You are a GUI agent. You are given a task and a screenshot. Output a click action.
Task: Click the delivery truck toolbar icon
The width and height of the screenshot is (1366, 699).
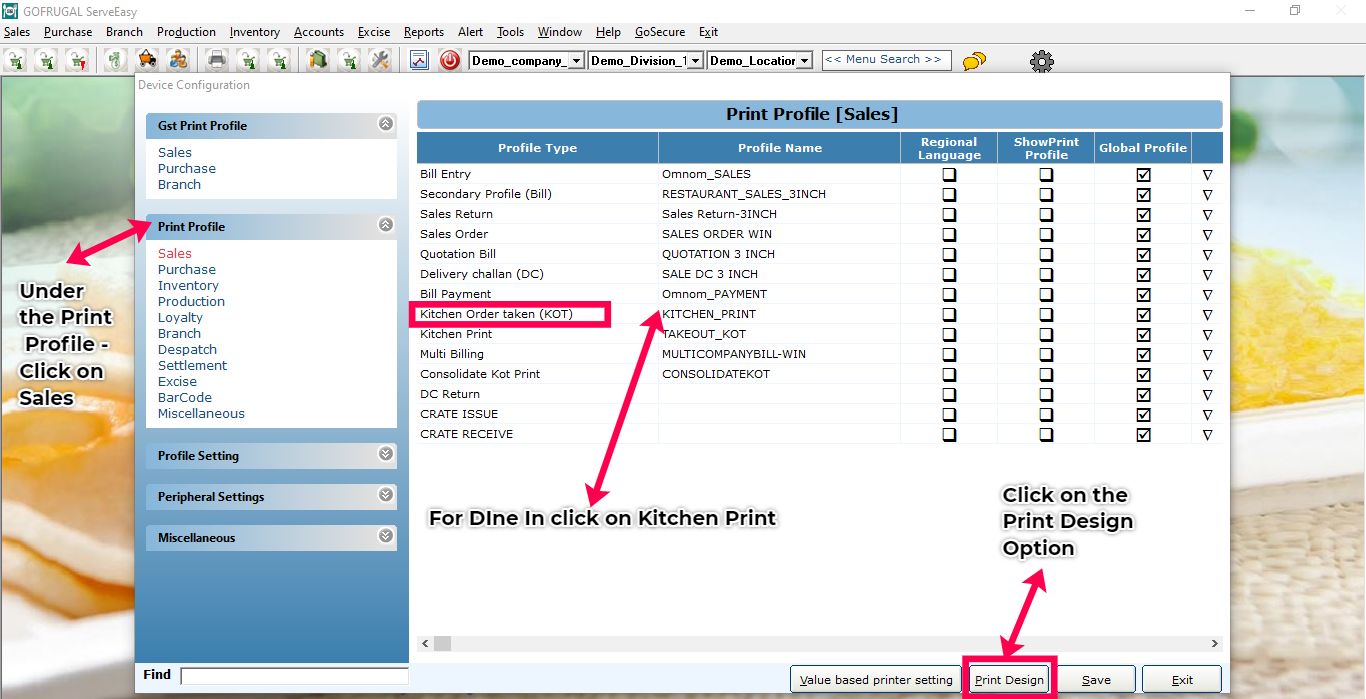pyautogui.click(x=147, y=60)
